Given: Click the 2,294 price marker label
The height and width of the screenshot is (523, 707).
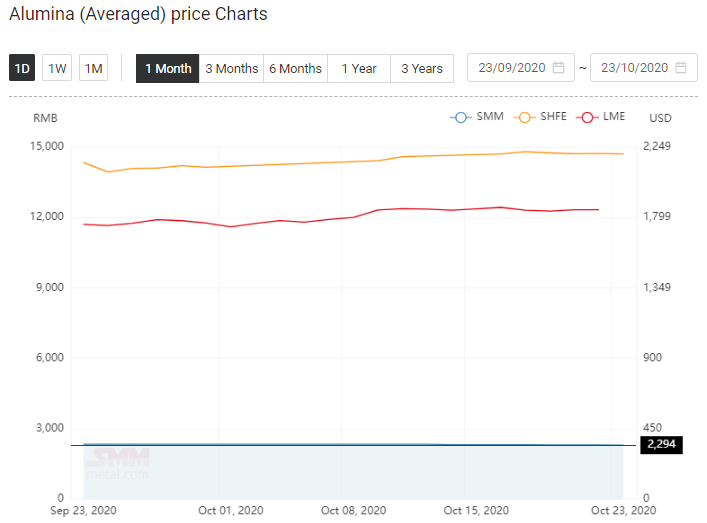Looking at the screenshot, I should (x=661, y=445).
